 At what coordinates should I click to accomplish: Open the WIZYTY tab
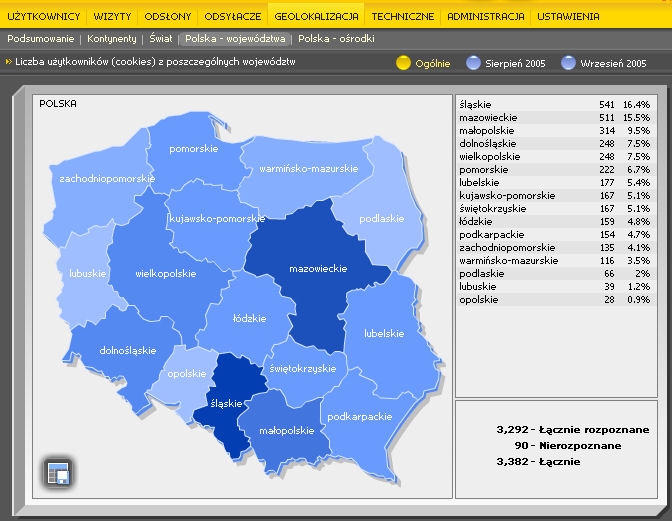[112, 17]
